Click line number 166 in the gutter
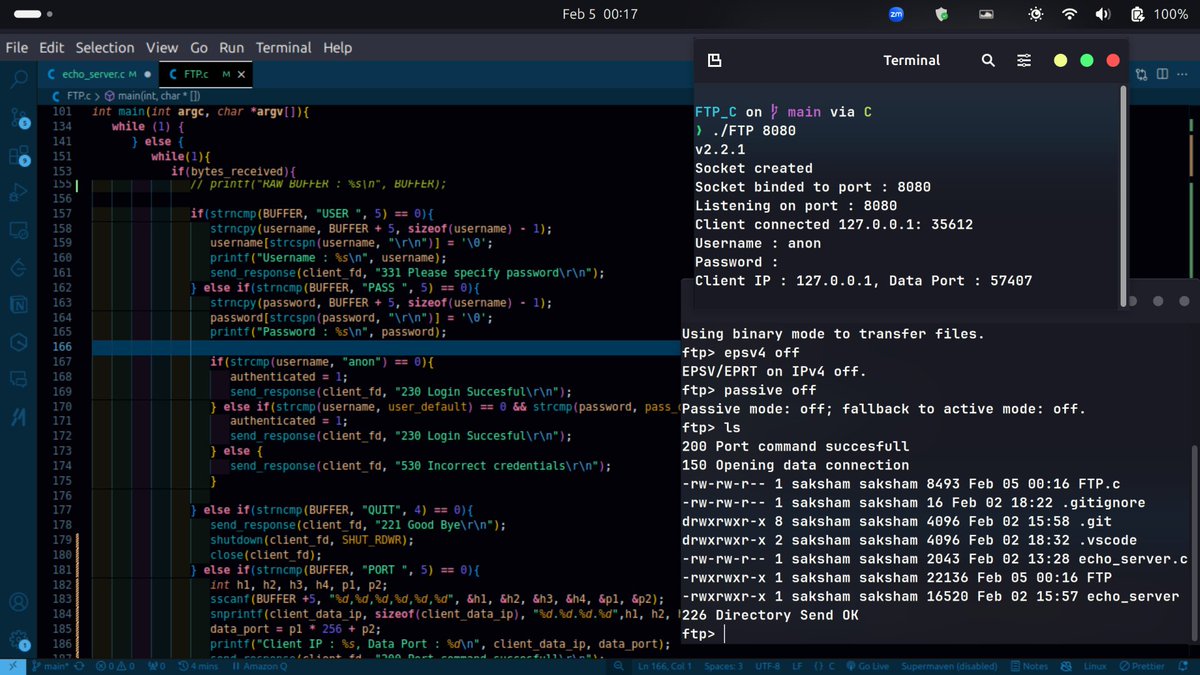The image size is (1200, 675). (62, 347)
